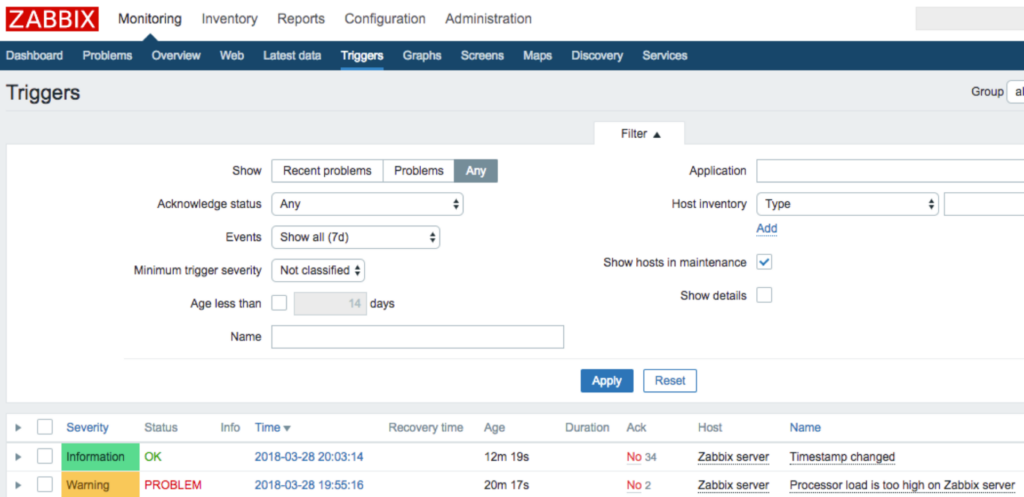Click the ZABBIX logo
1024x497 pixels.
pos(52,19)
